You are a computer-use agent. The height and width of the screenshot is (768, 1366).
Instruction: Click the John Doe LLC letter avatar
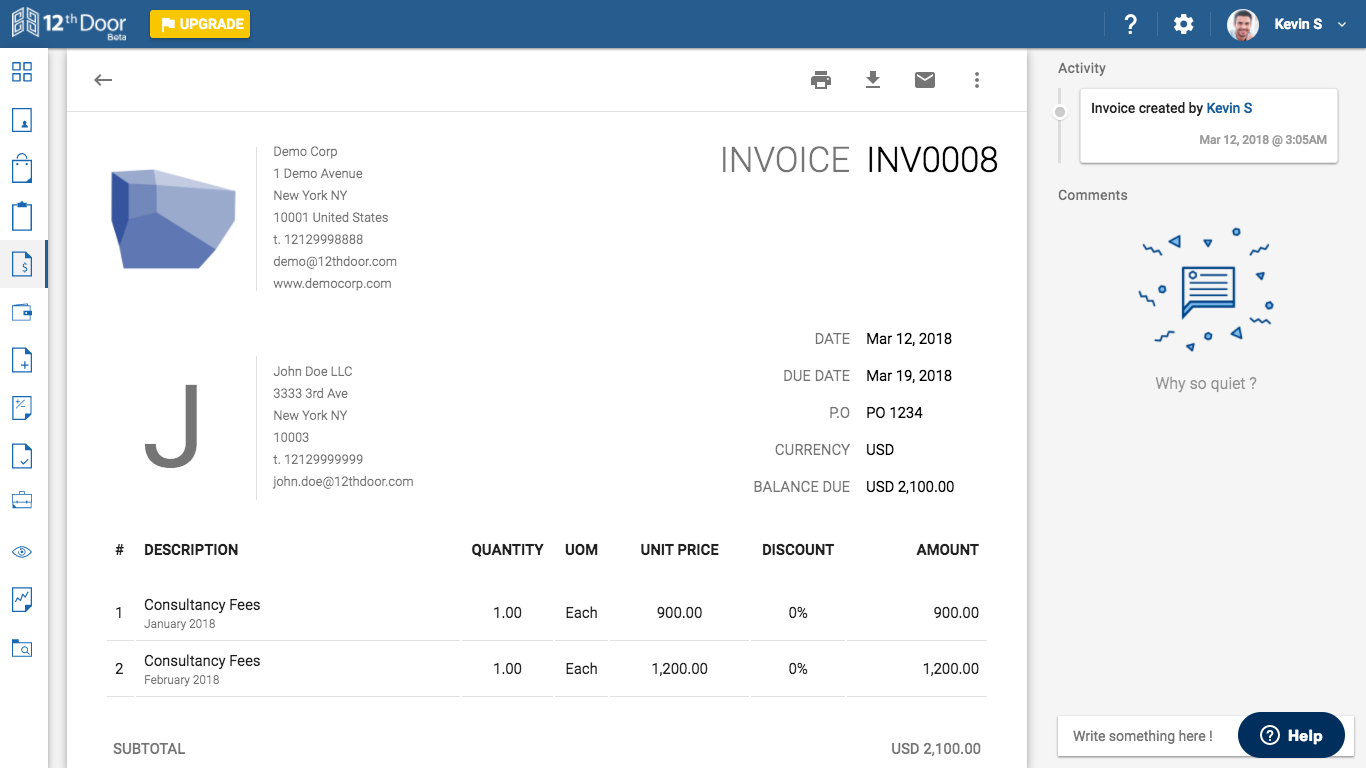[172, 426]
